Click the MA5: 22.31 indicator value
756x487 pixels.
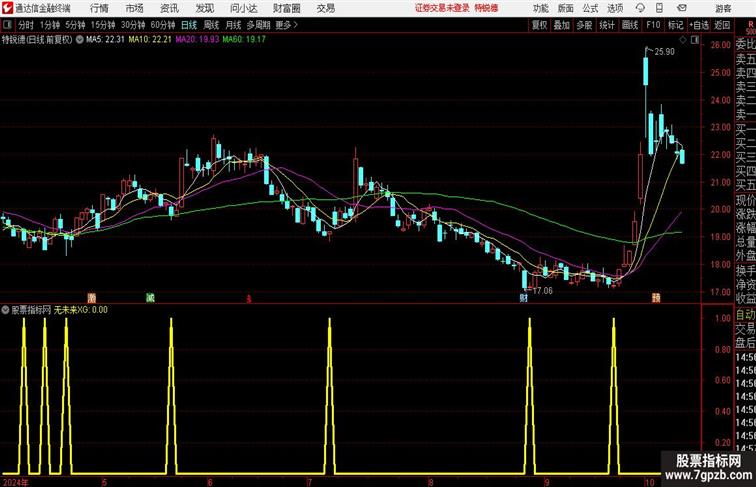pyautogui.click(x=105, y=40)
